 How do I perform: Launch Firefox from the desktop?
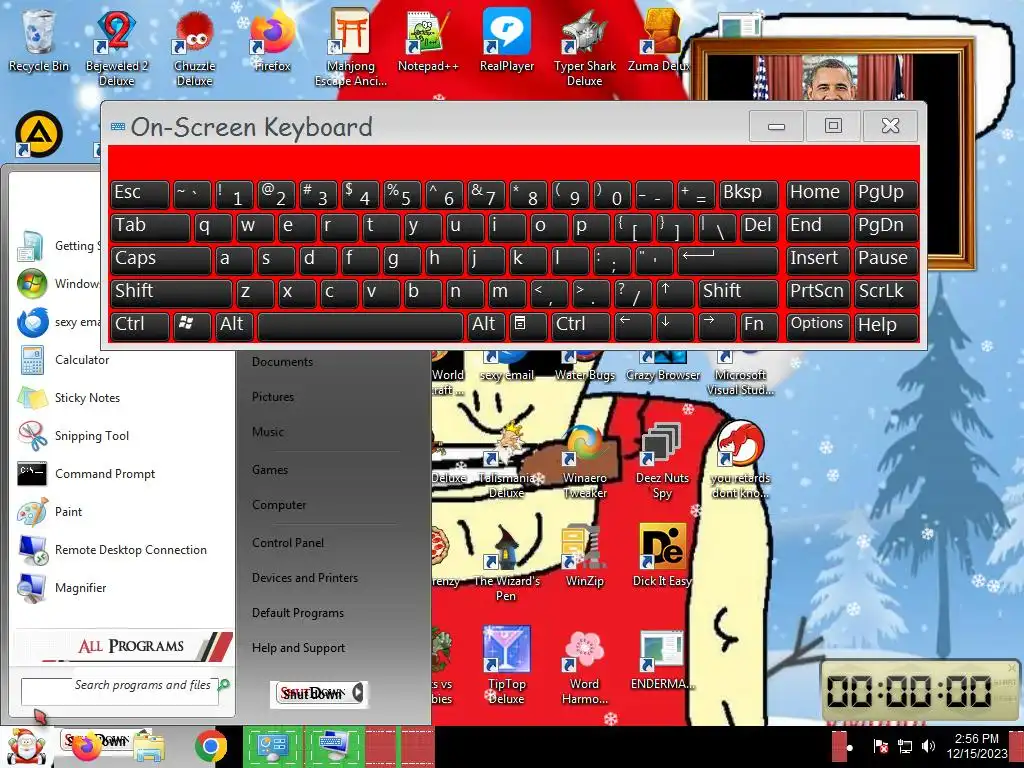(272, 40)
